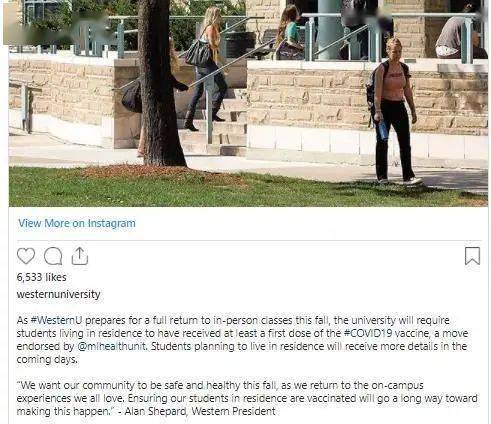Click the "Alan Shepard, Western President" attribution
This screenshot has height=424, width=491.
pos(200,411)
